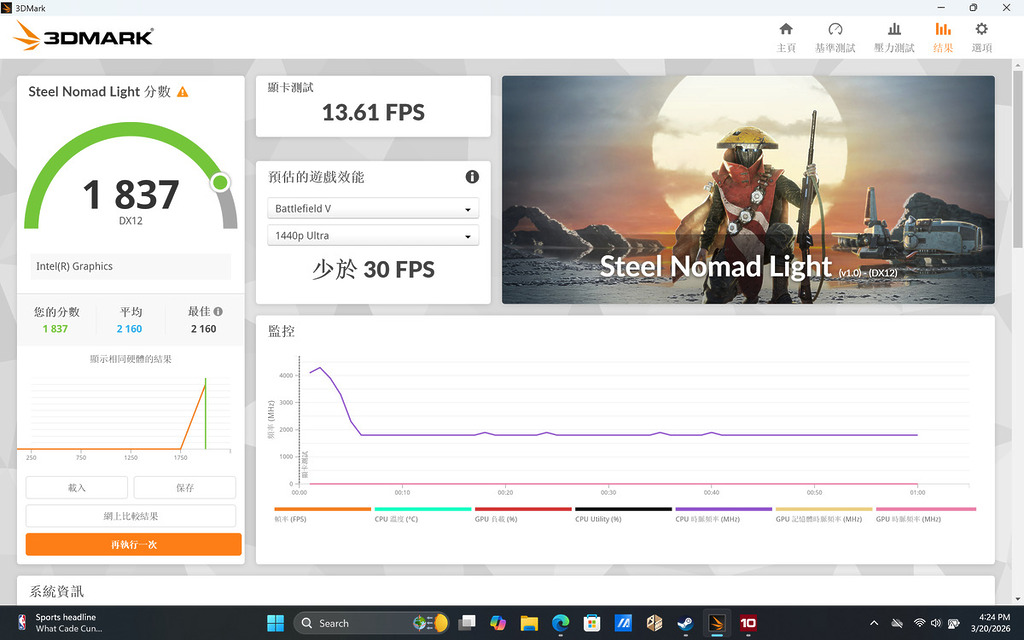1024x640 pixels.
Task: Open the Battlefield V game dropdown
Action: (372, 208)
